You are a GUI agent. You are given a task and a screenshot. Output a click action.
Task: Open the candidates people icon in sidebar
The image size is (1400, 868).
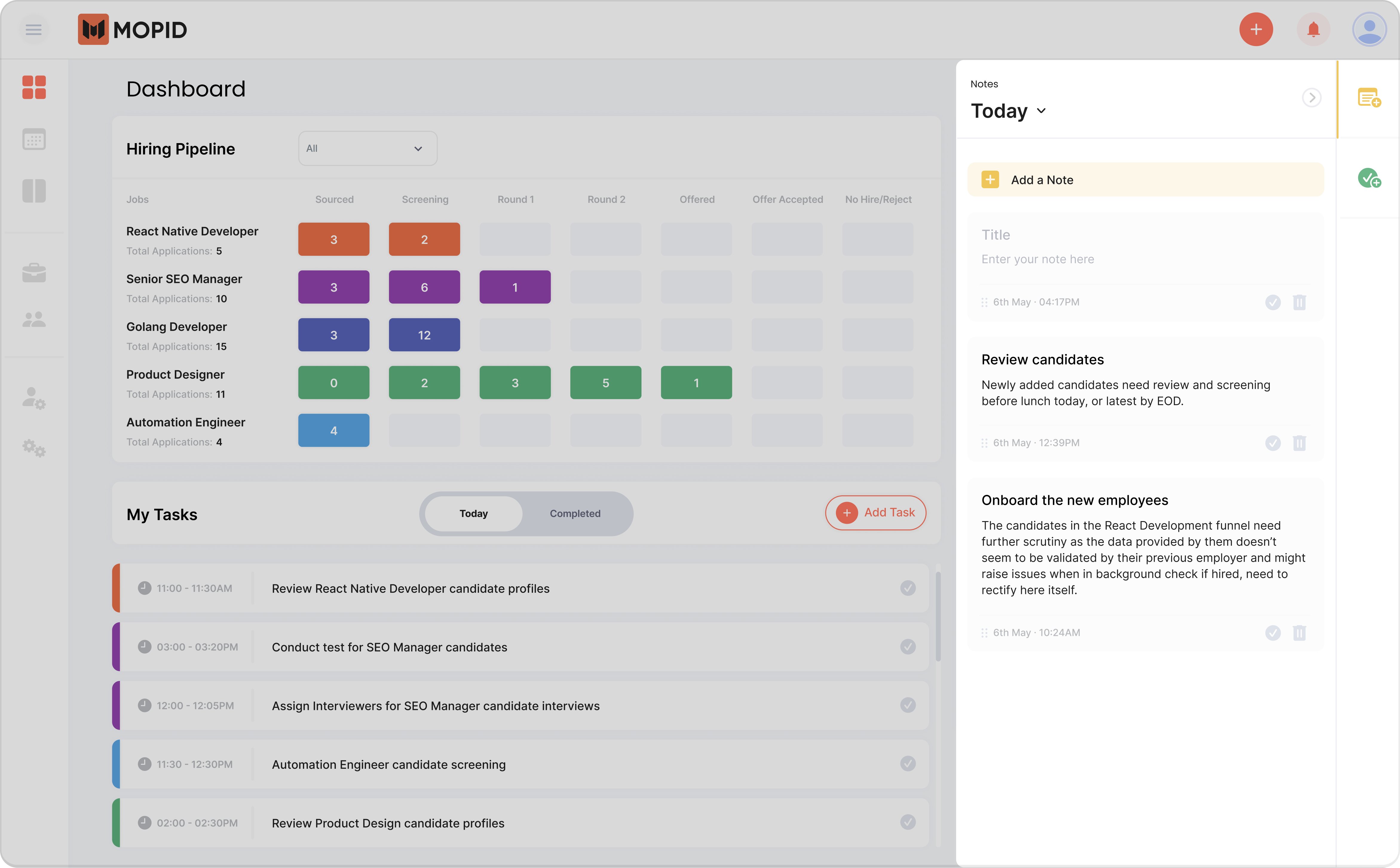(x=34, y=320)
